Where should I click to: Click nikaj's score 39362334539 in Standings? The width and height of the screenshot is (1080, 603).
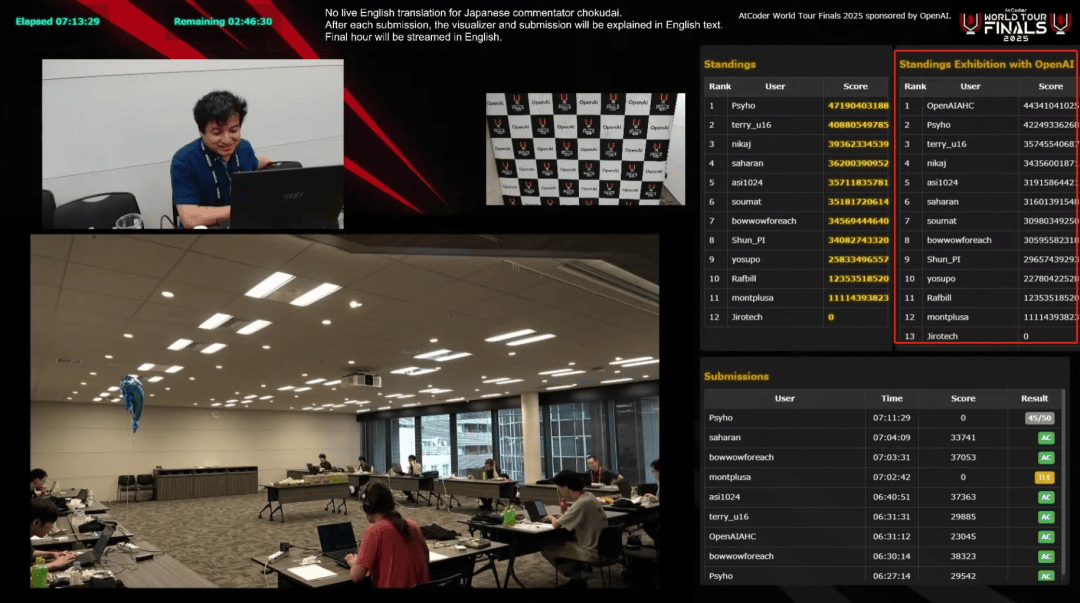[858, 144]
